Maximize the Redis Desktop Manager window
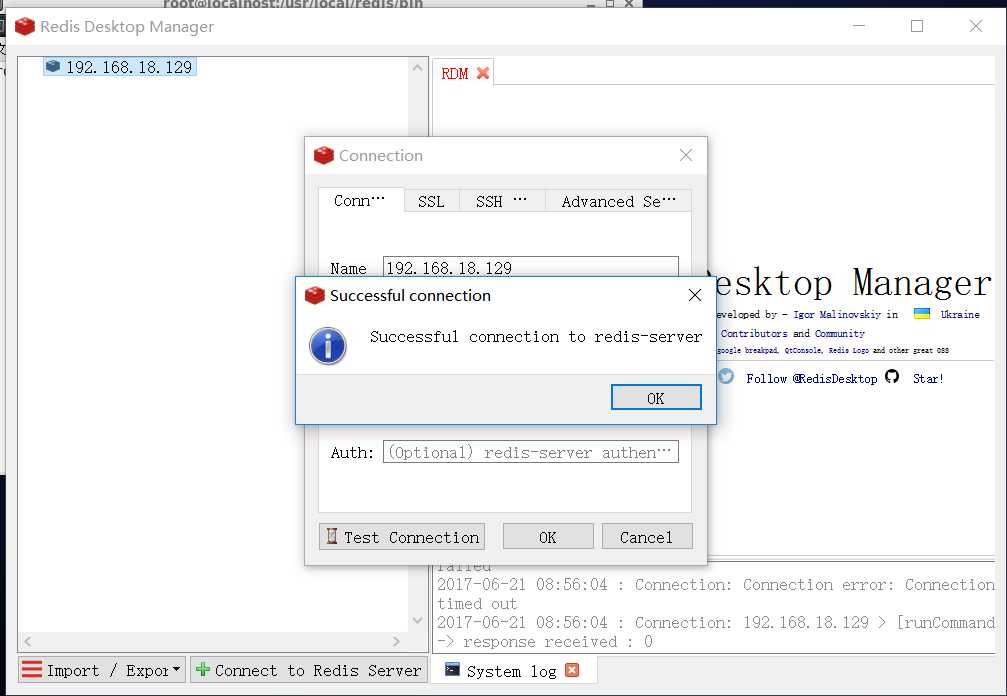Image resolution: width=1007 pixels, height=696 pixels. (x=917, y=26)
